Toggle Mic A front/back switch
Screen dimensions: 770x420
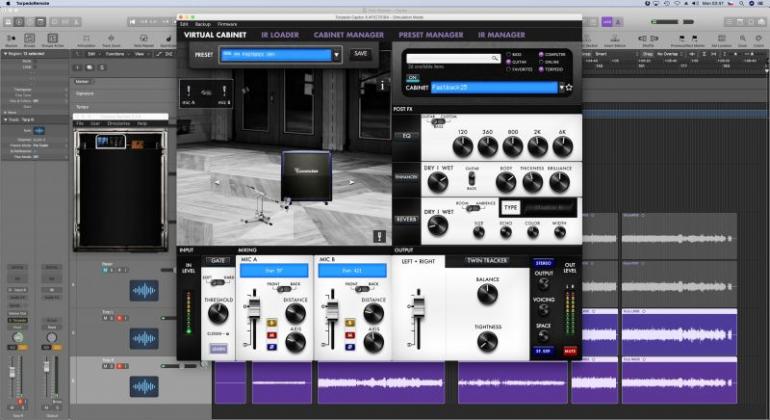pyautogui.click(x=284, y=289)
